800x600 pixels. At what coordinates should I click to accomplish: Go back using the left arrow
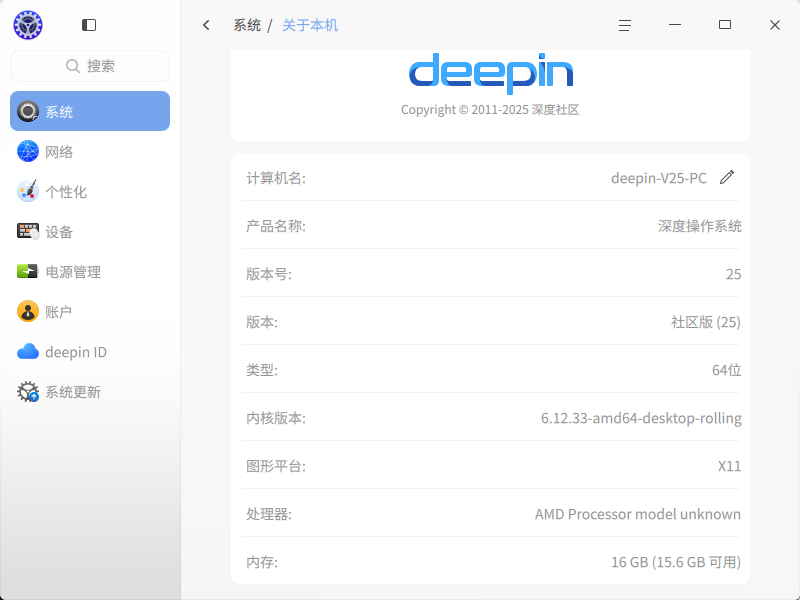pyautogui.click(x=206, y=25)
